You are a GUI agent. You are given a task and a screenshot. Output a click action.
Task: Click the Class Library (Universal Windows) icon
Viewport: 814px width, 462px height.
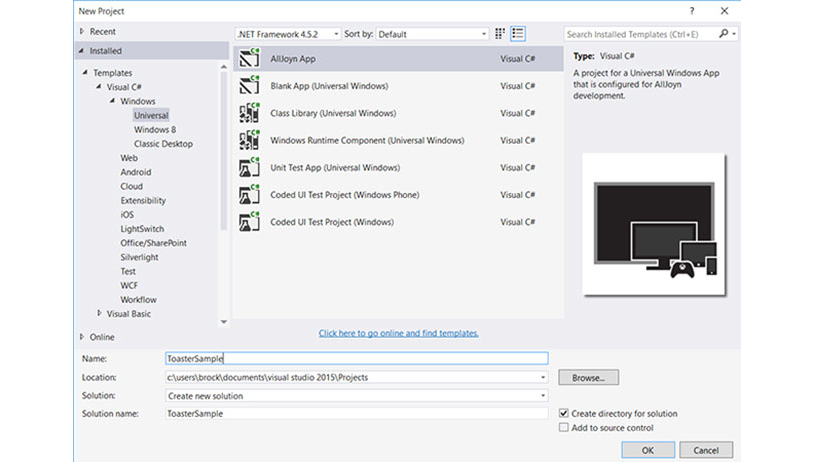pos(249,113)
